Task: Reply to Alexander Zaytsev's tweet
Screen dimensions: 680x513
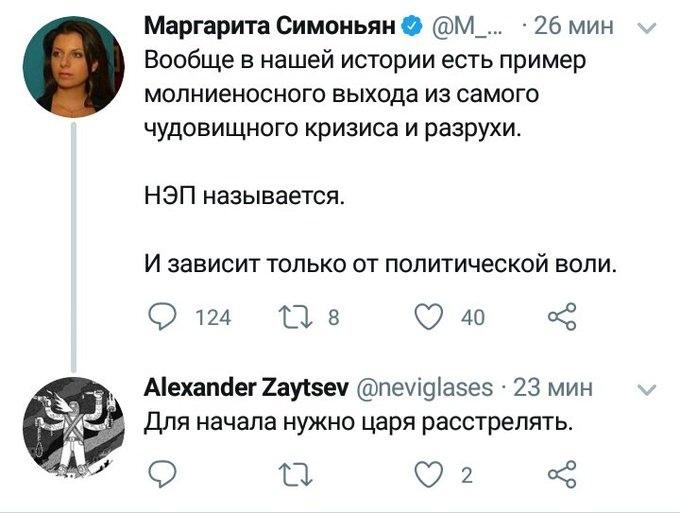Action: point(160,472)
